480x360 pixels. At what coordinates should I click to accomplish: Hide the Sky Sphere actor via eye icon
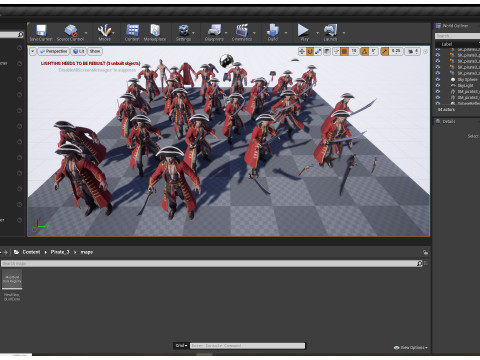pos(438,79)
